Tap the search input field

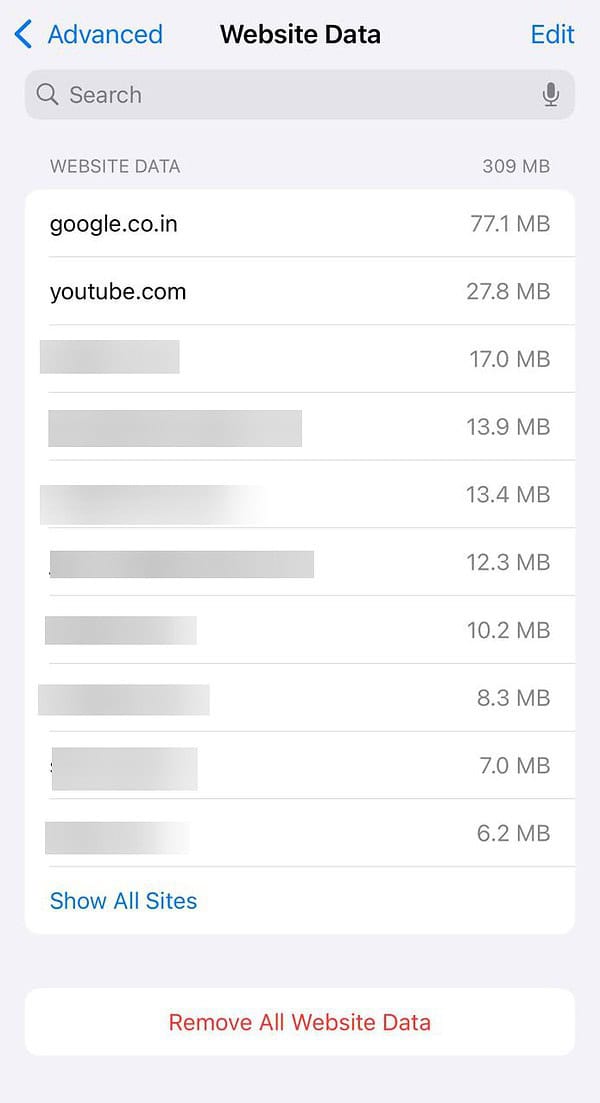[250, 94]
